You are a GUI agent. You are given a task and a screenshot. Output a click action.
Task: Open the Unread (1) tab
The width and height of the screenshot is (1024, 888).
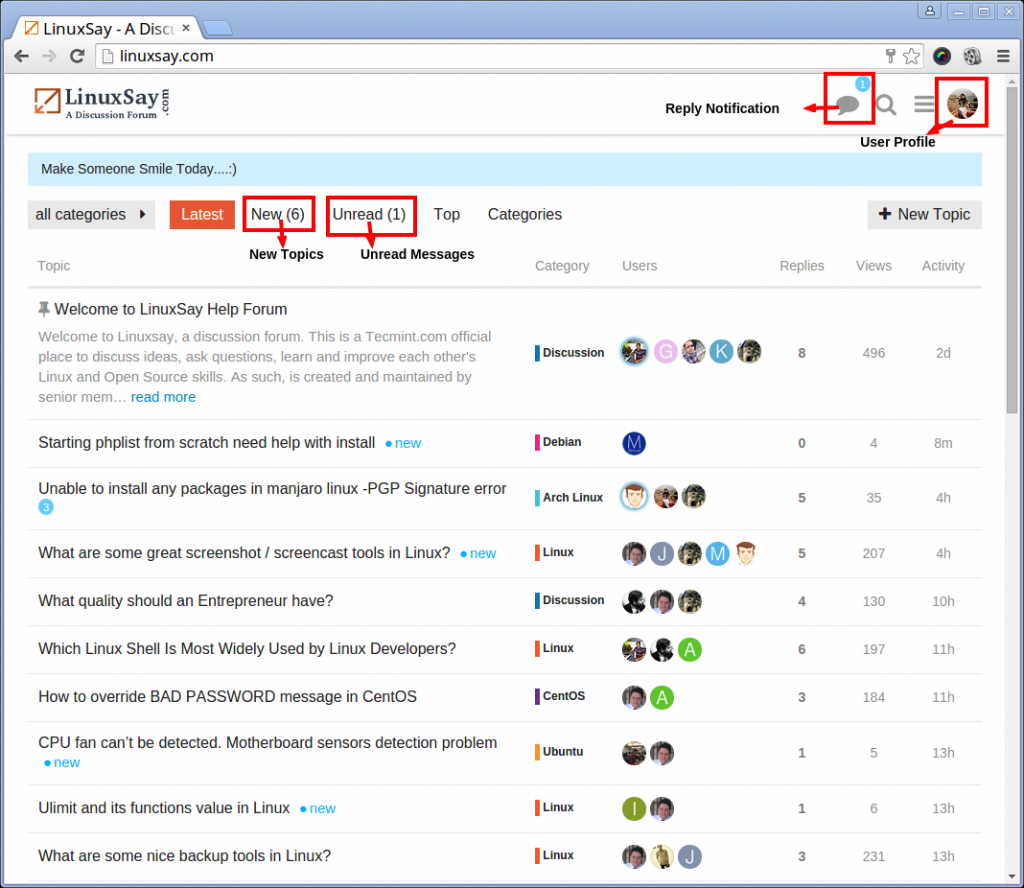(x=370, y=214)
